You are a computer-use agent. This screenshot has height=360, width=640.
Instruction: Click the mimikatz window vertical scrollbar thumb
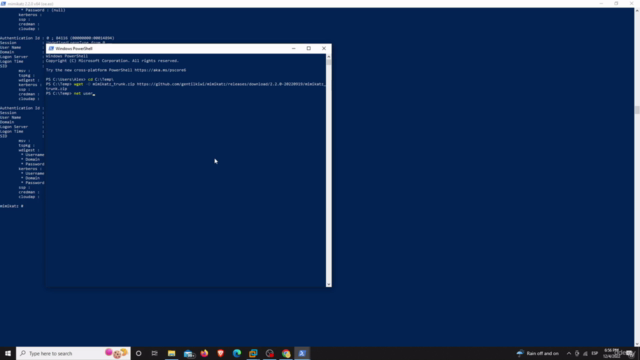pos(637,110)
